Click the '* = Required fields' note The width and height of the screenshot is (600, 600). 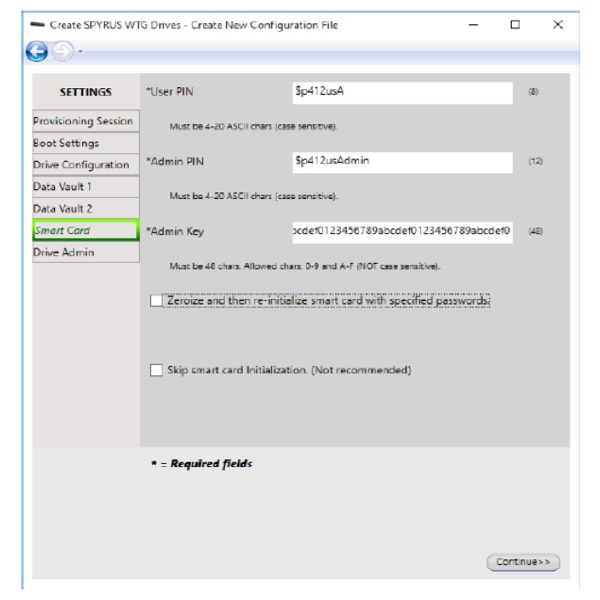(202, 464)
